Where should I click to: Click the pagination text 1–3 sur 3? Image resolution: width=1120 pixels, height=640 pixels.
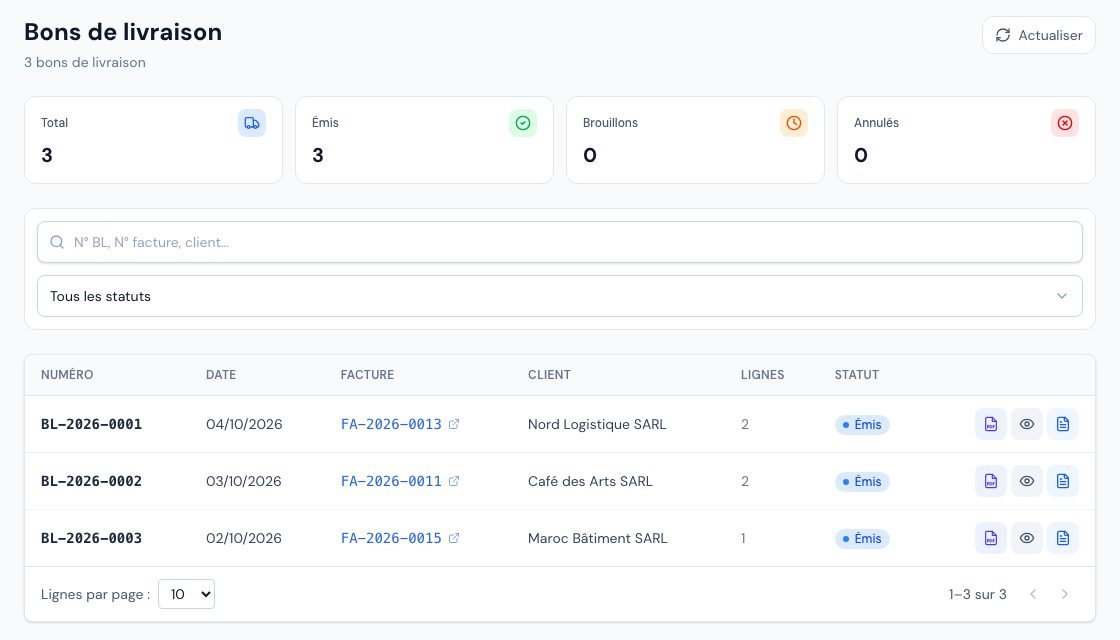tap(977, 594)
